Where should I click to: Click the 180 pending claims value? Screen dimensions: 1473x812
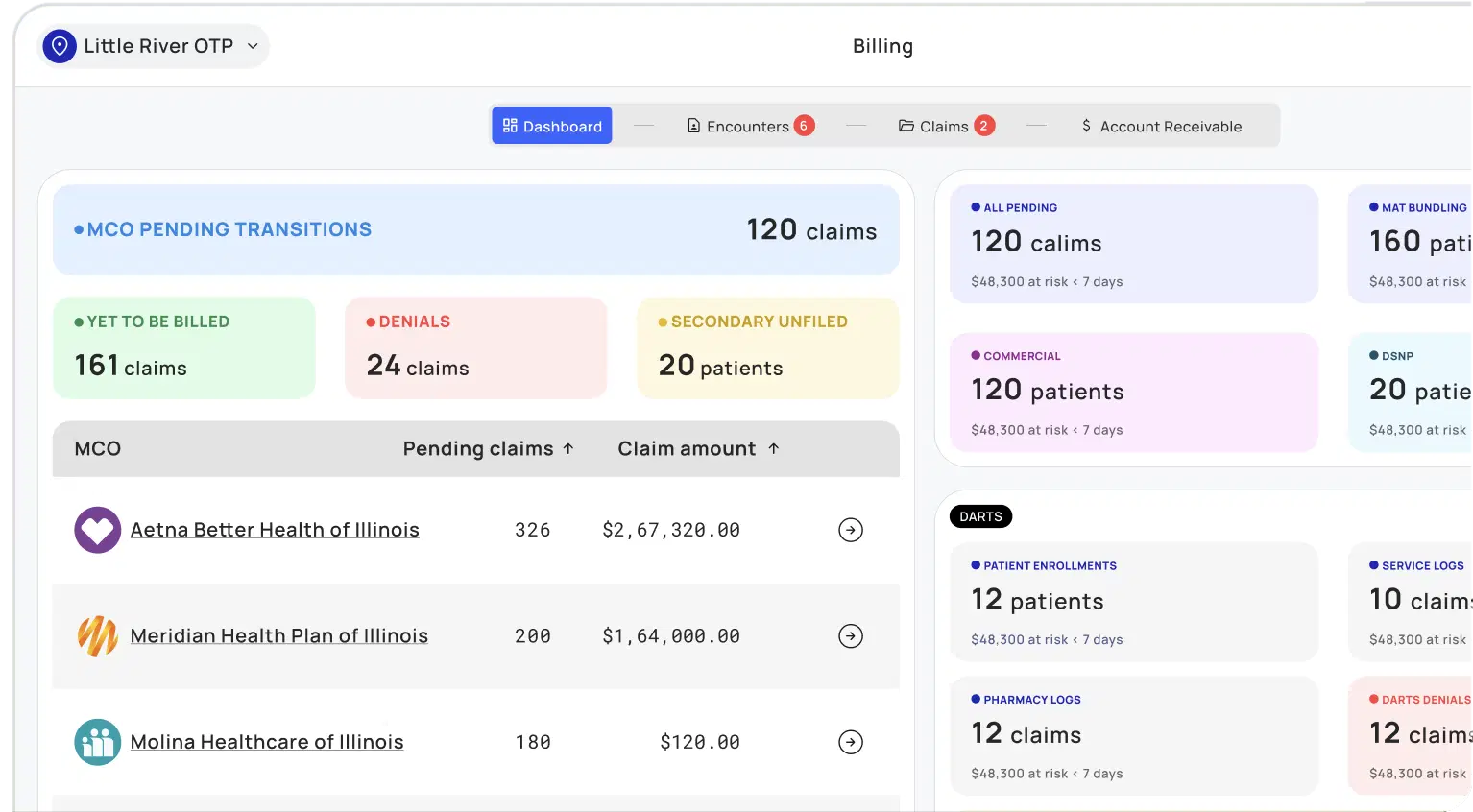pos(533,742)
